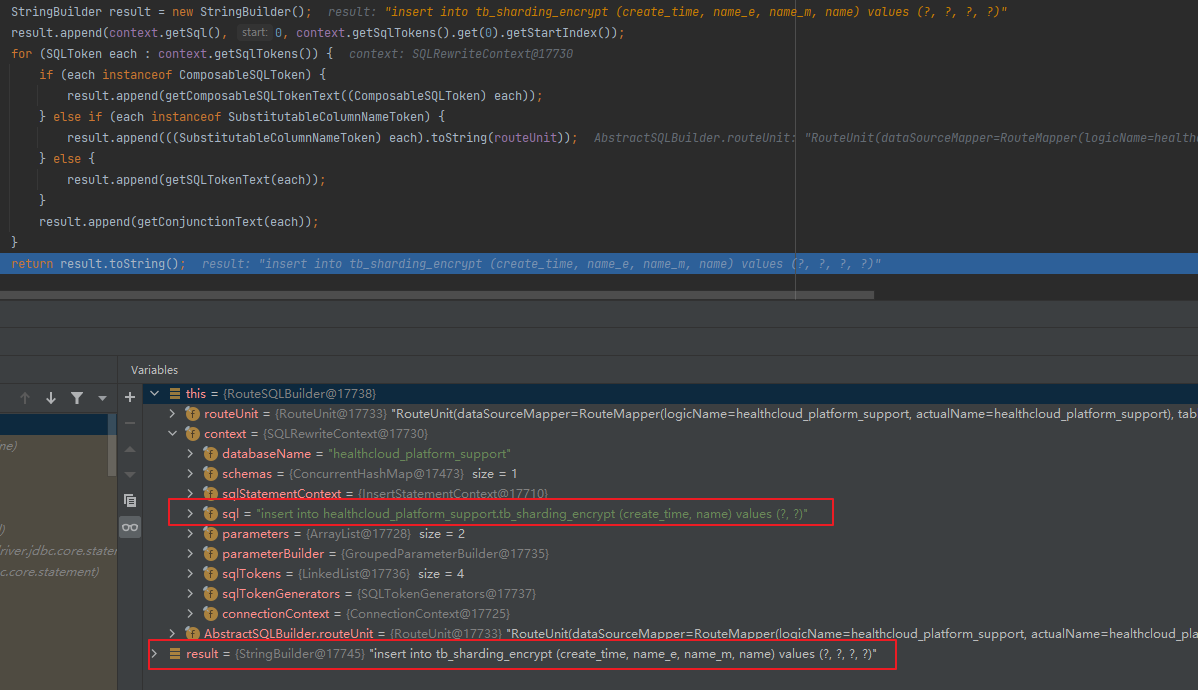Screen dimensions: 1198x690
Task: Select the filter threads funnel icon
Action: click(x=77, y=398)
